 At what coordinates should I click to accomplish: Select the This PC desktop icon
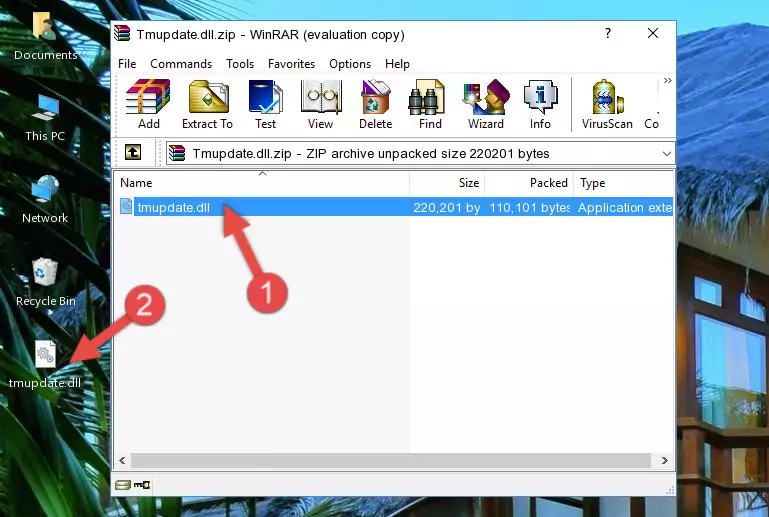(45, 118)
